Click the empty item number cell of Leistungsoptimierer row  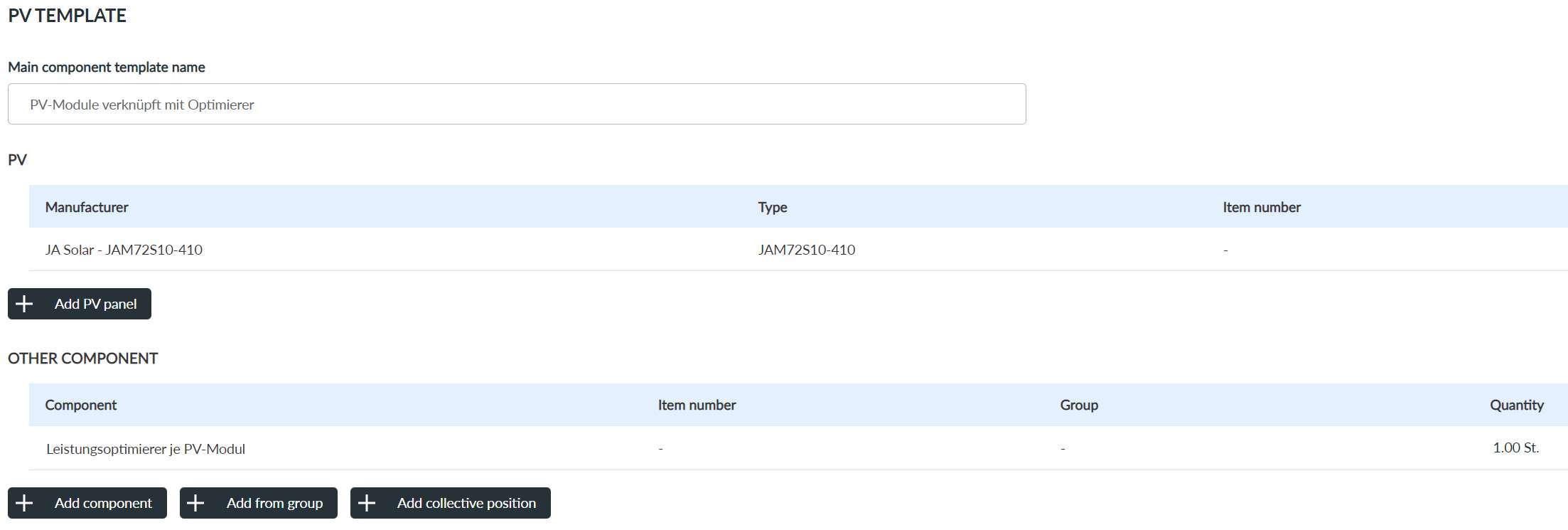point(660,449)
